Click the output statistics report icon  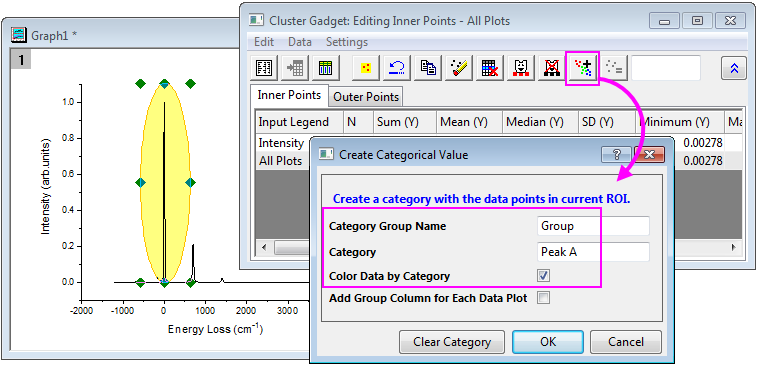[x=264, y=69]
